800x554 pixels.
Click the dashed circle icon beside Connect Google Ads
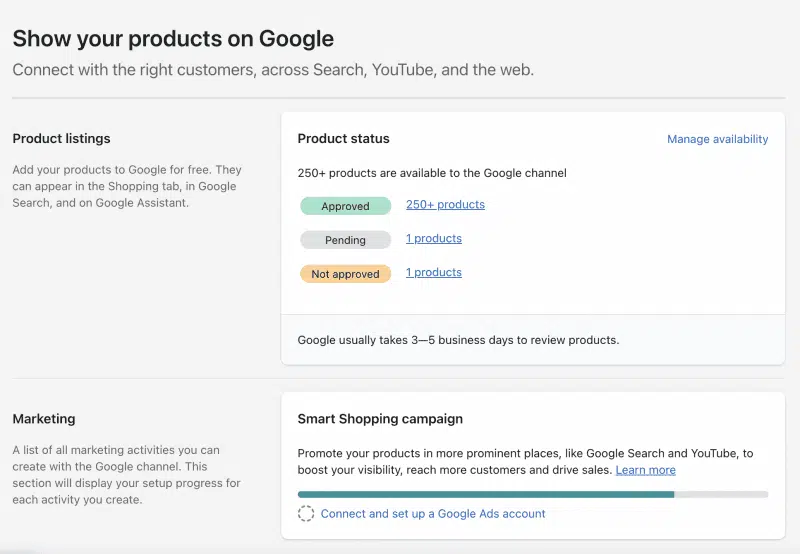tap(306, 514)
